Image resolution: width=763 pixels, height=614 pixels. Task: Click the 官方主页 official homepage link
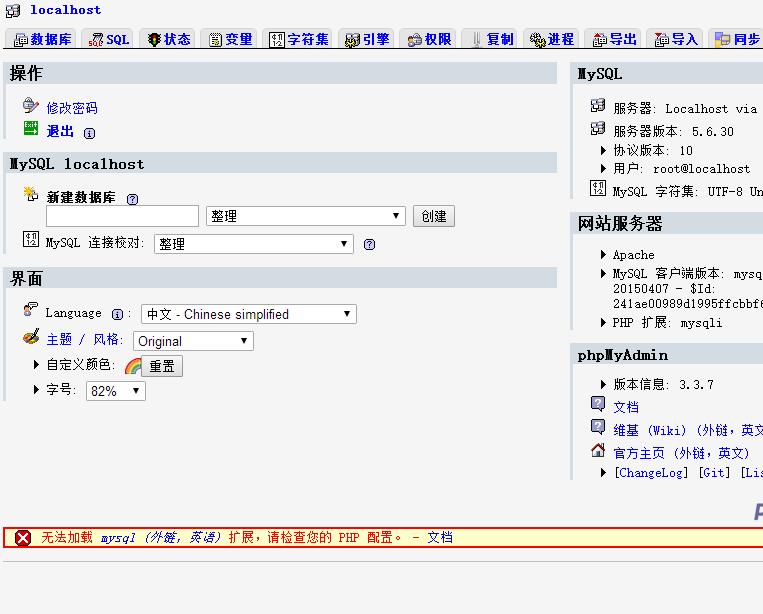tap(681, 453)
